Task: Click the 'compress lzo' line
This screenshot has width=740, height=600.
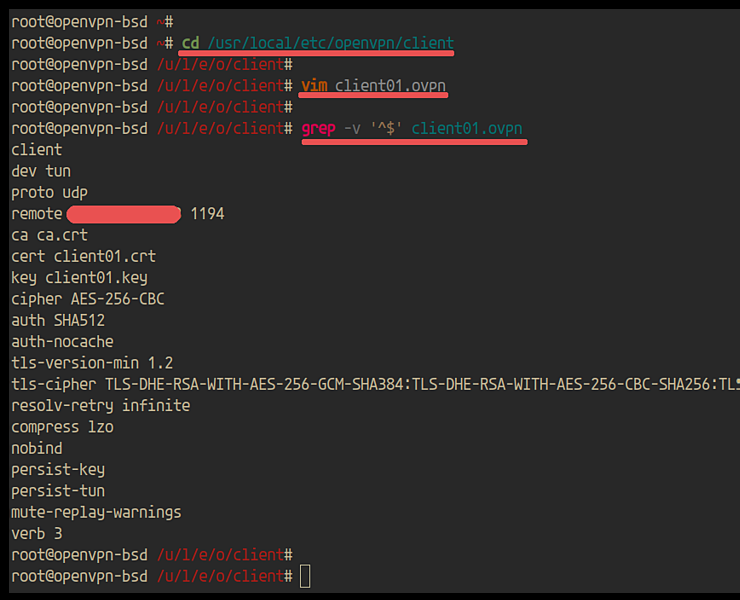Action: [62, 427]
